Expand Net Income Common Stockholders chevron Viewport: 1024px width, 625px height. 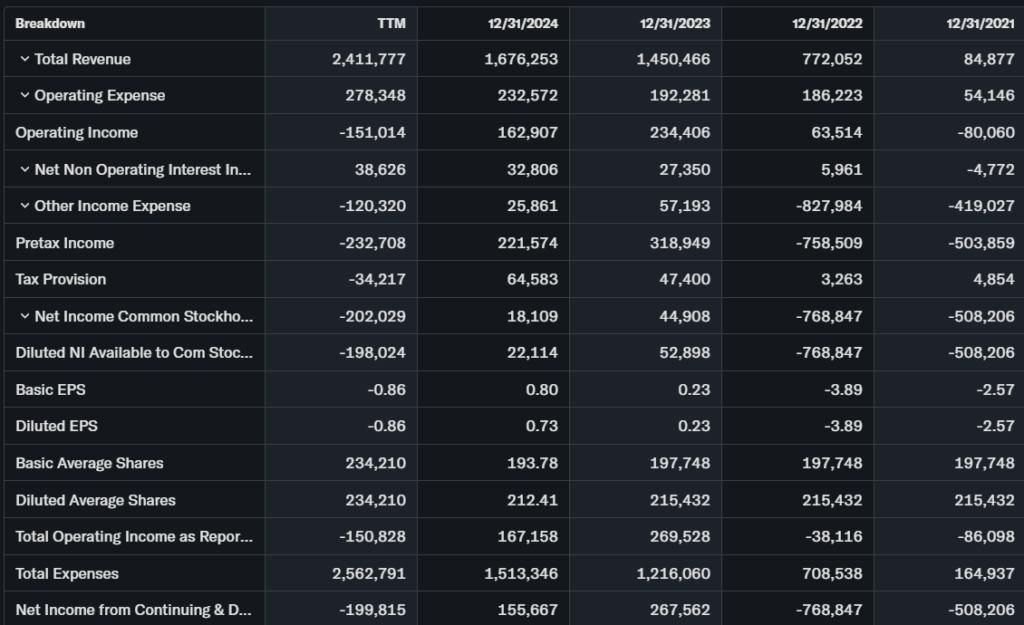(25, 317)
